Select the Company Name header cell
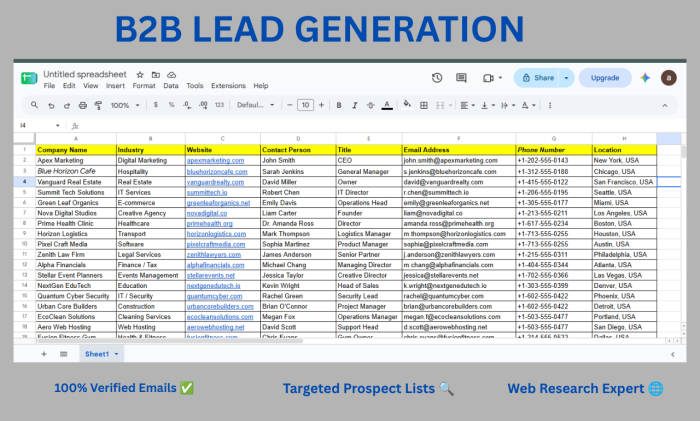The width and height of the screenshot is (700, 421). [x=76, y=150]
